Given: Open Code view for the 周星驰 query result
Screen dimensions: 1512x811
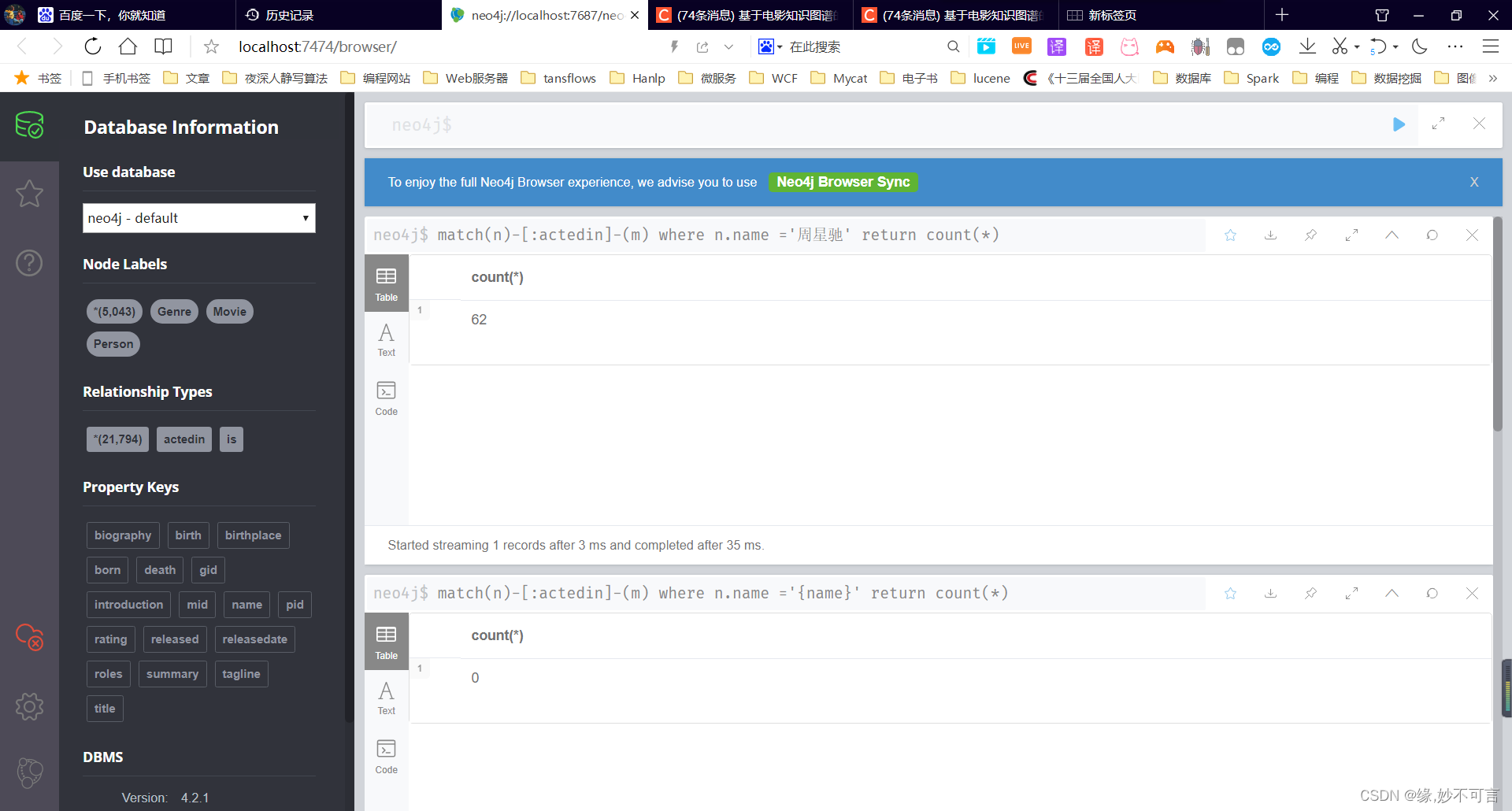Looking at the screenshot, I should click(x=386, y=397).
